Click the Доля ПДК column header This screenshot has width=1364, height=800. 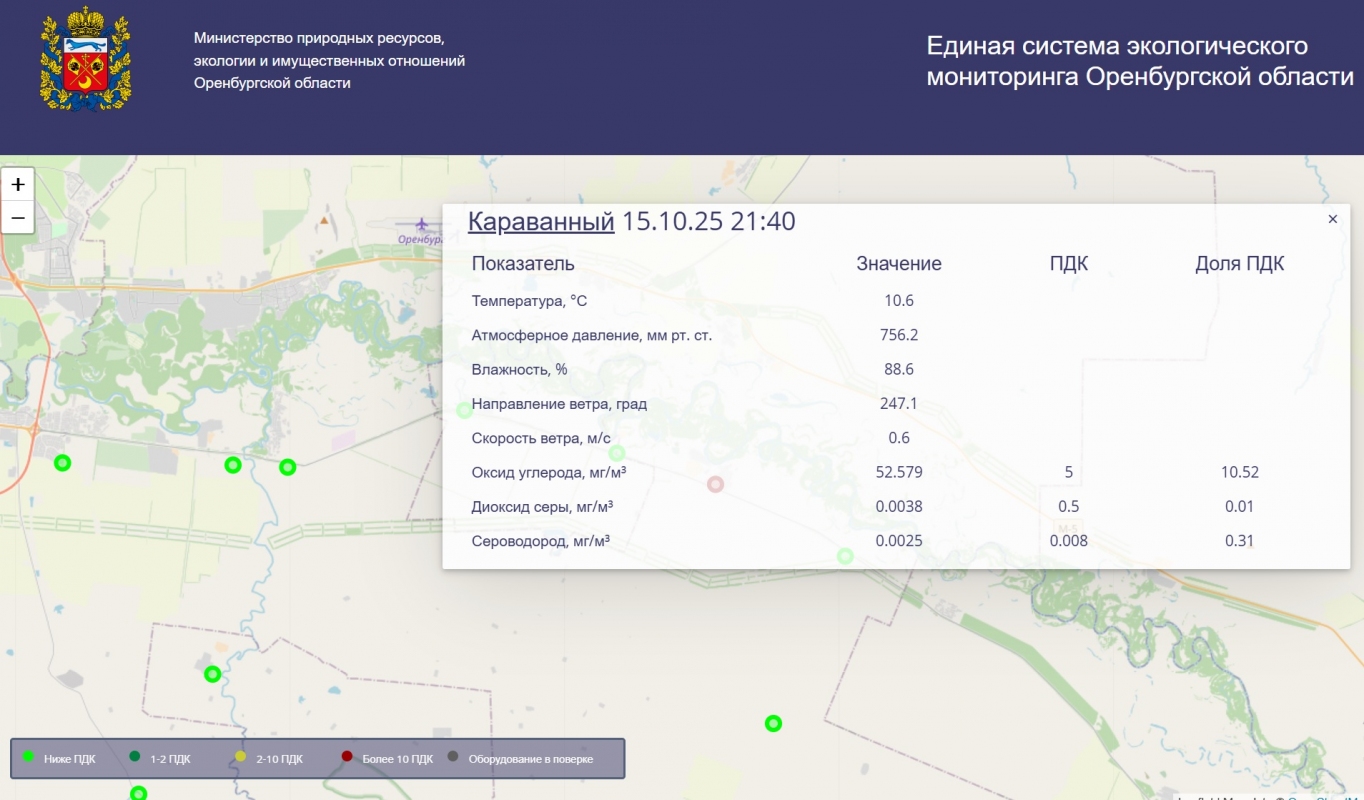pyautogui.click(x=1239, y=264)
